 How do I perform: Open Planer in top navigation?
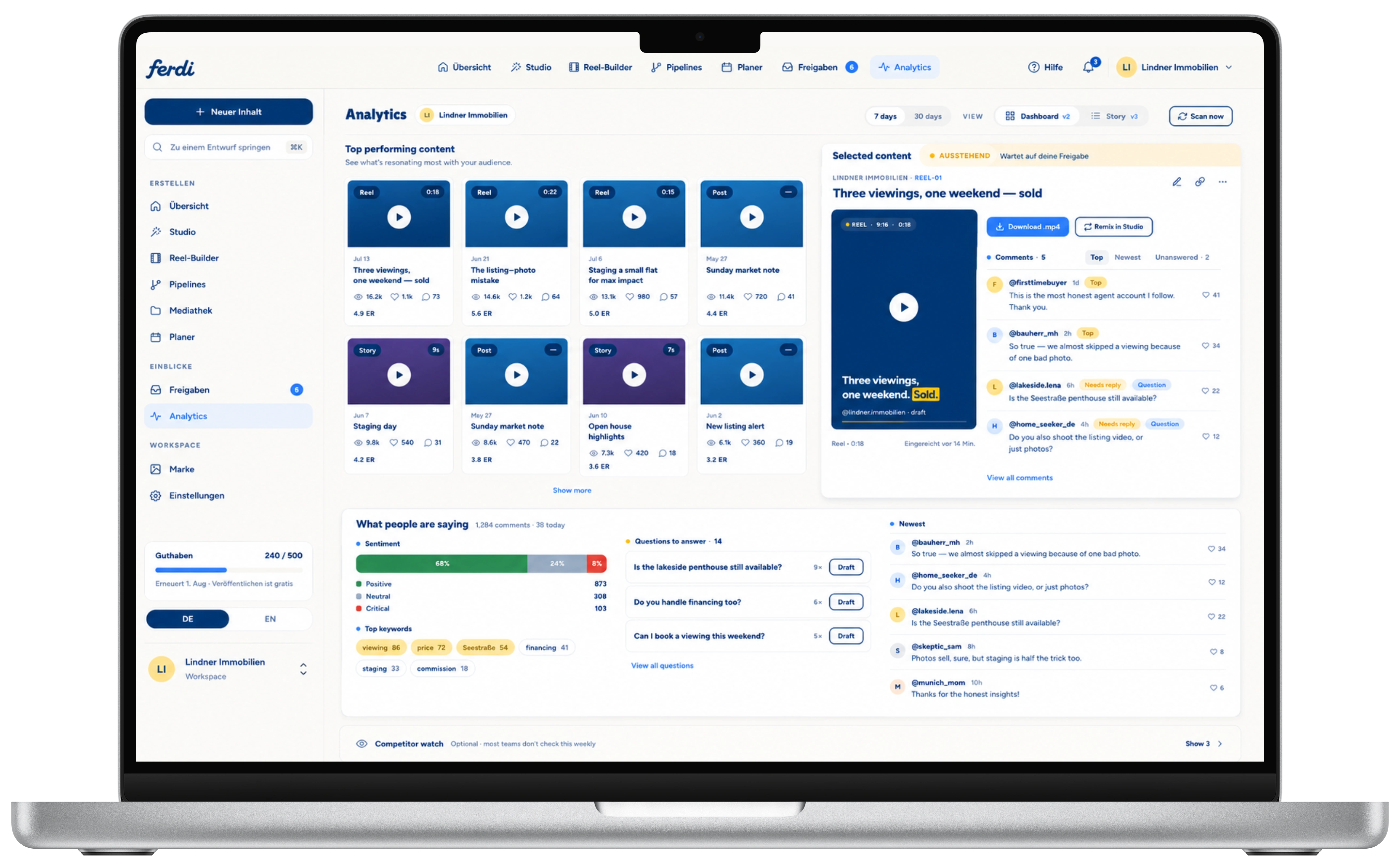tap(742, 67)
